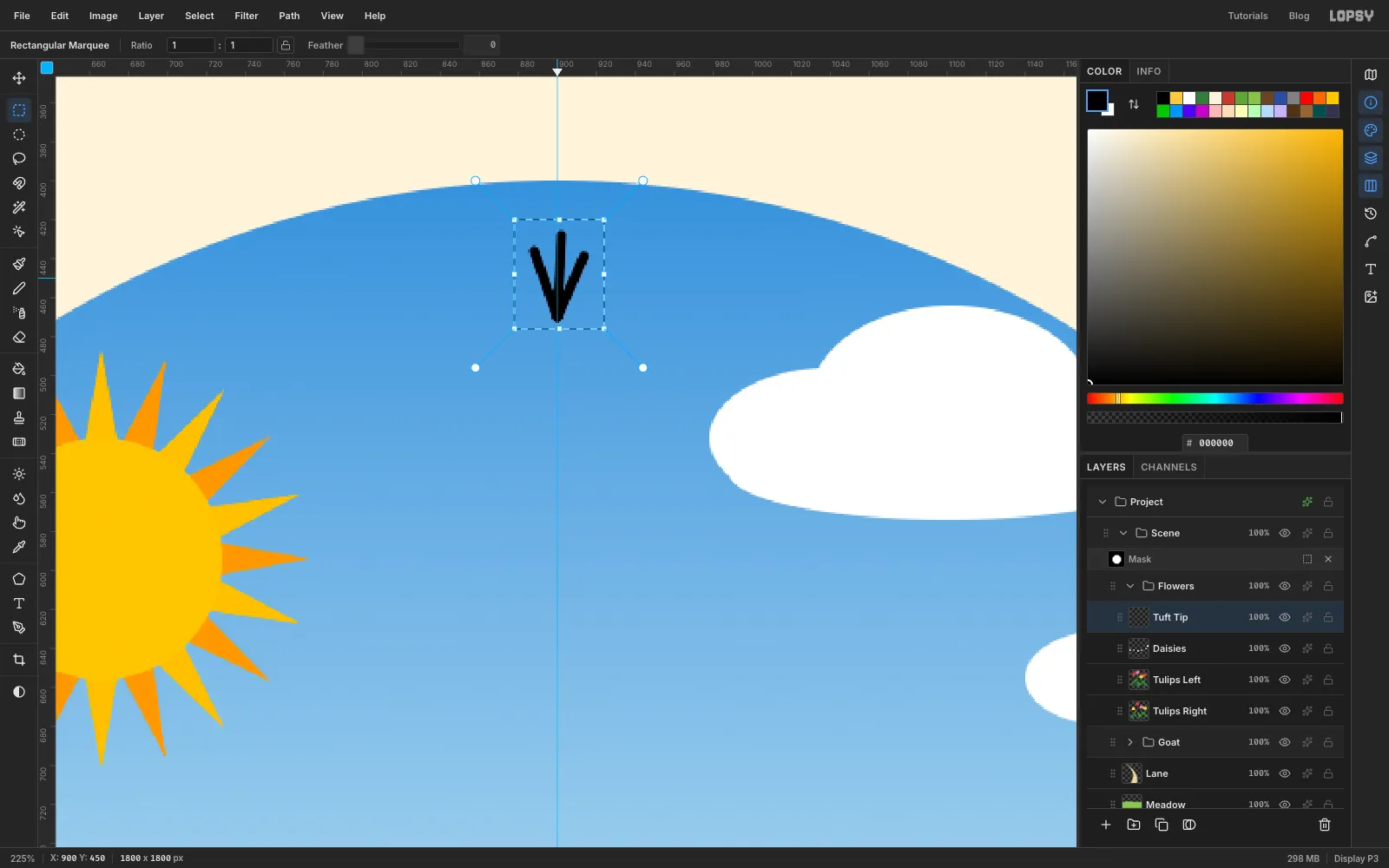Toggle the ratio lock button
The image size is (1389, 868).
point(286,45)
